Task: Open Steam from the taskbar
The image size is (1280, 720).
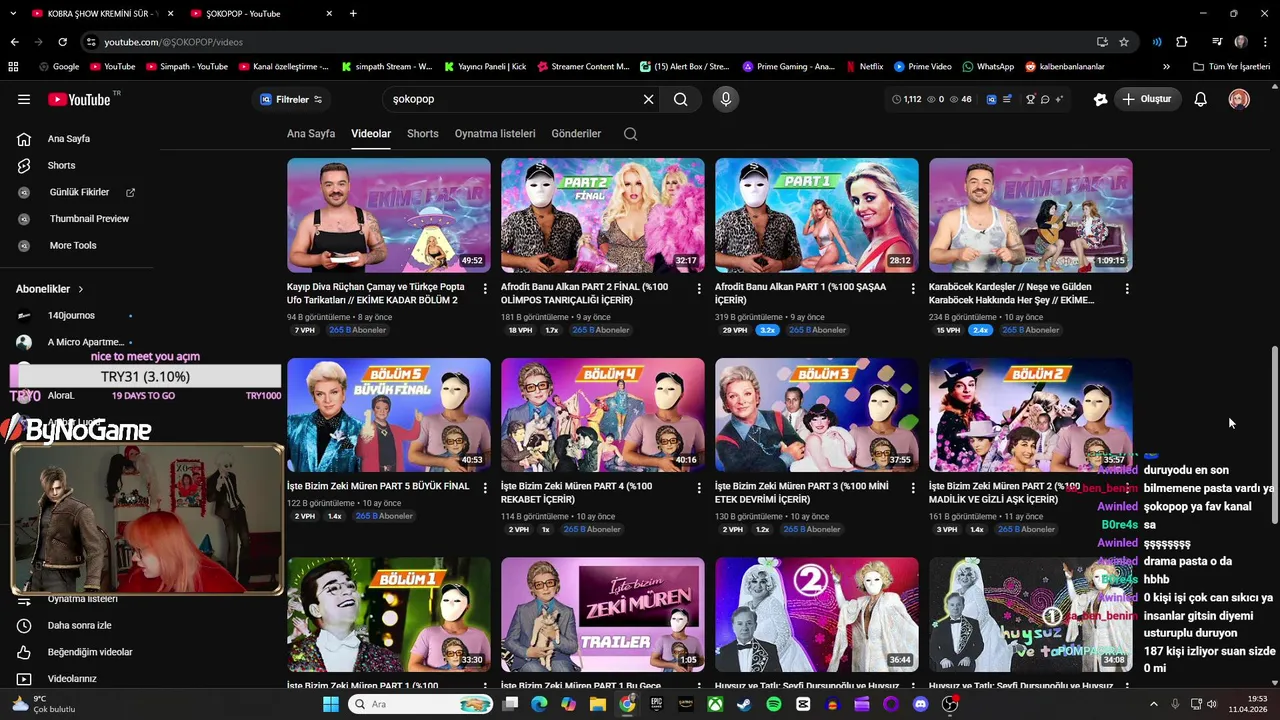Action: pos(744,704)
